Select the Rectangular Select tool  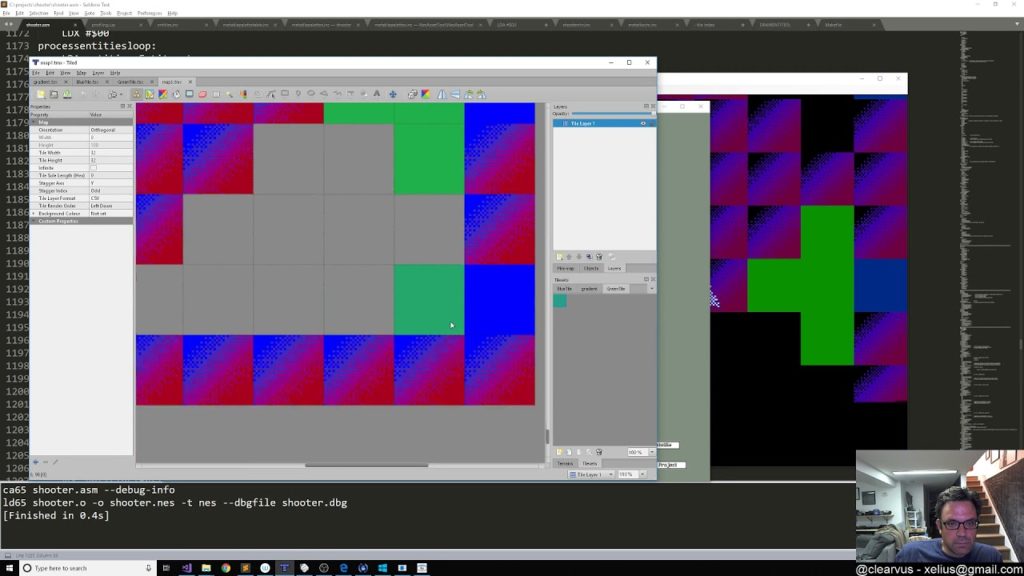point(216,94)
